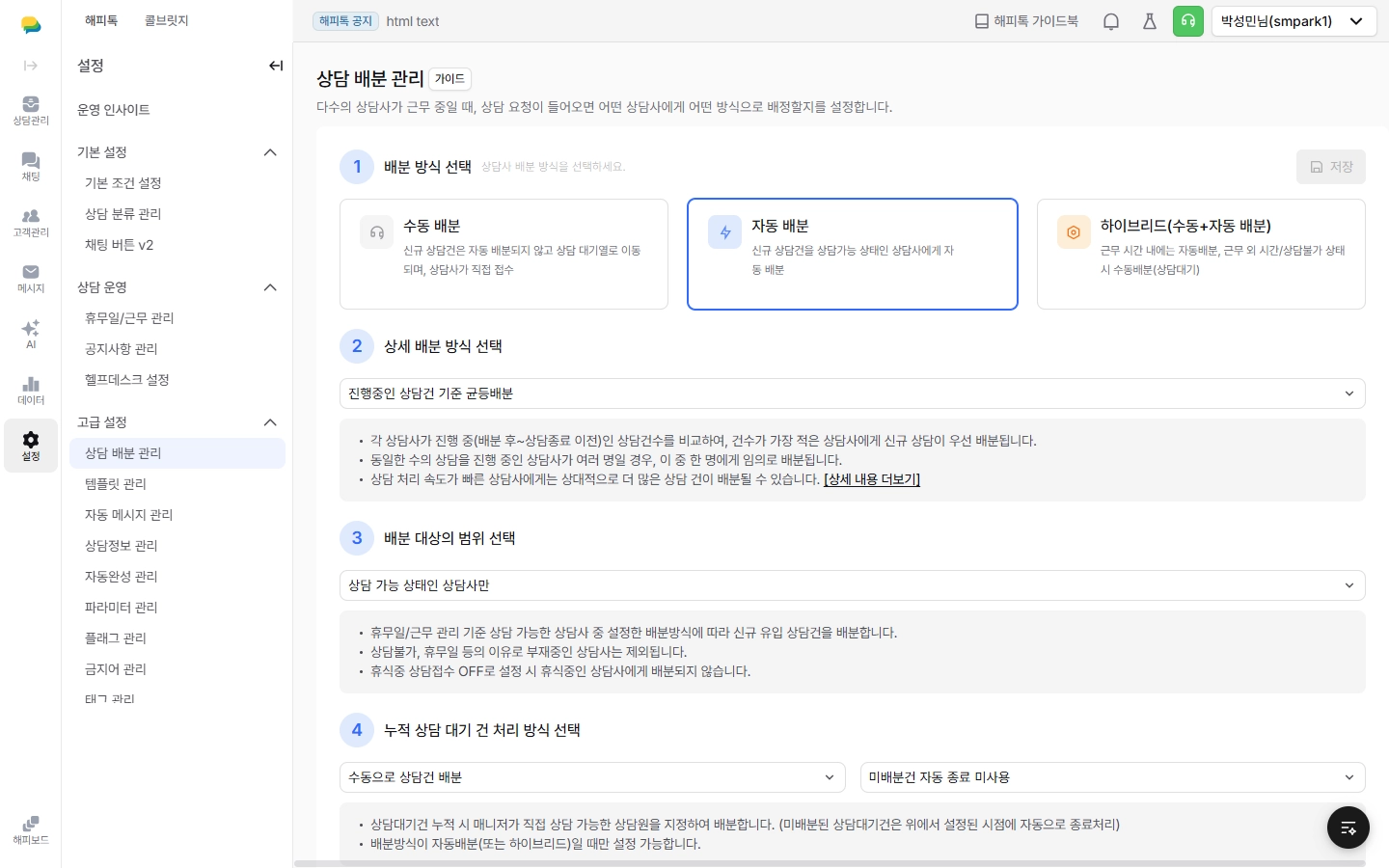Click the notification bell icon
Image resolution: width=1389 pixels, height=868 pixels.
pos(1111,21)
